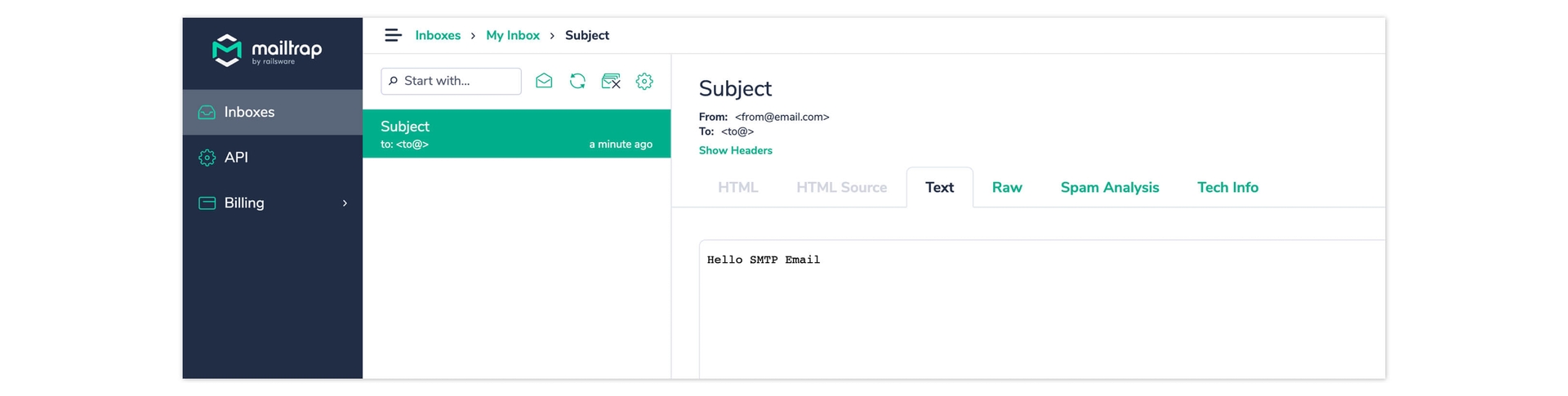Image resolution: width=1568 pixels, height=396 pixels.
Task: Select the Subject email in message list
Action: point(516,134)
